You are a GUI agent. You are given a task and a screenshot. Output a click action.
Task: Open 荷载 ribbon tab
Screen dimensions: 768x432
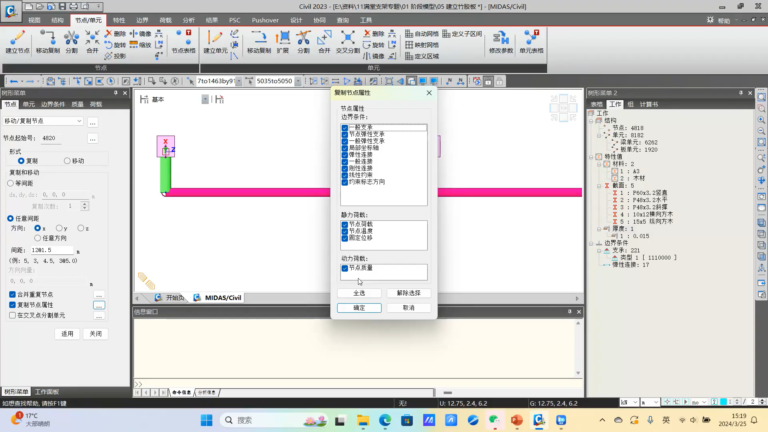pyautogui.click(x=165, y=20)
